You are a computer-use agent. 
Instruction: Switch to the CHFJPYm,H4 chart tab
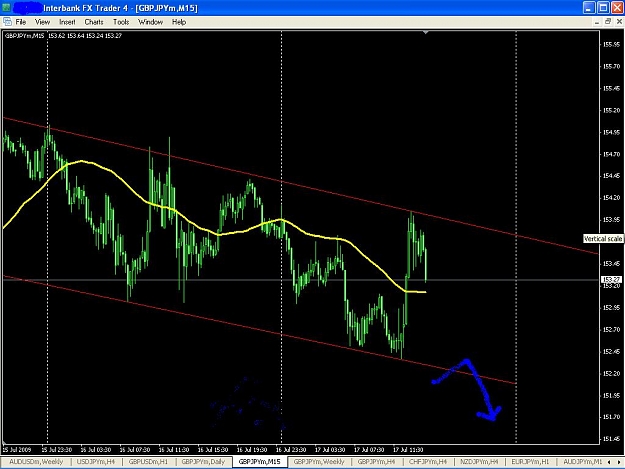tap(428, 462)
